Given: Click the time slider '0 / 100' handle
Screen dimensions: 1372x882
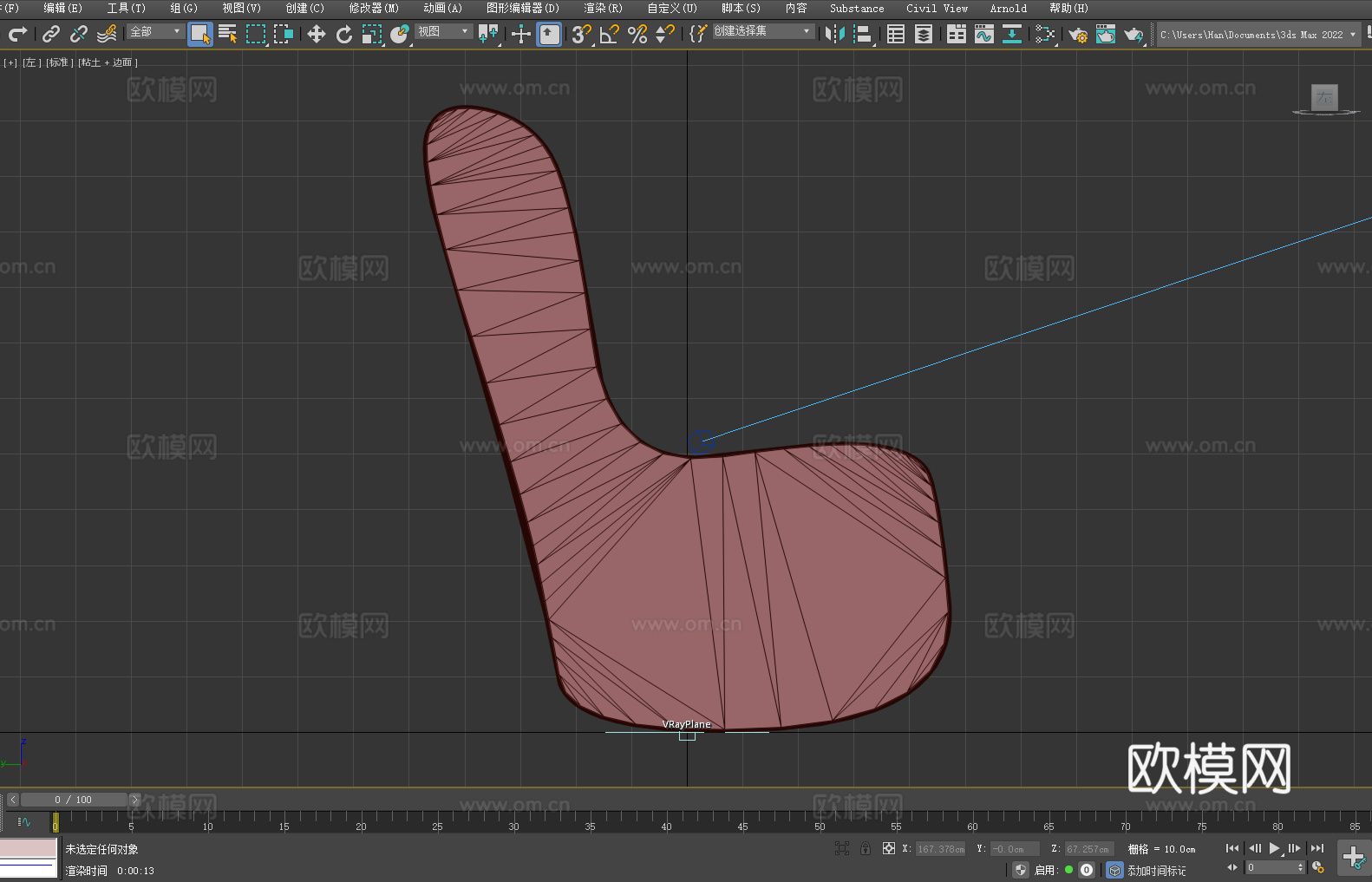Looking at the screenshot, I should coord(74,800).
